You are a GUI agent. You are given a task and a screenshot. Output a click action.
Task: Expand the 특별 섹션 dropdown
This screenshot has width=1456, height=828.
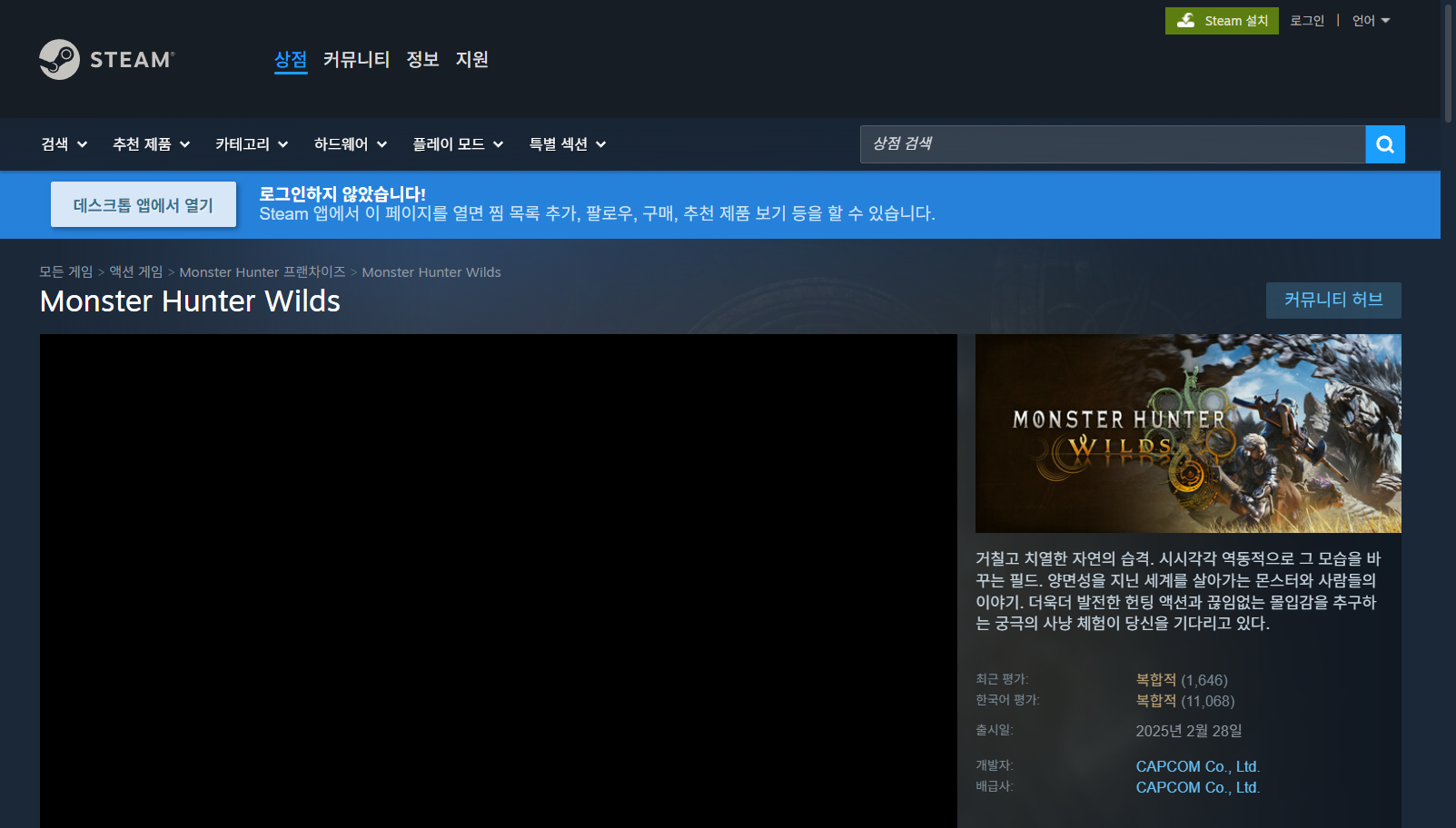(x=568, y=144)
